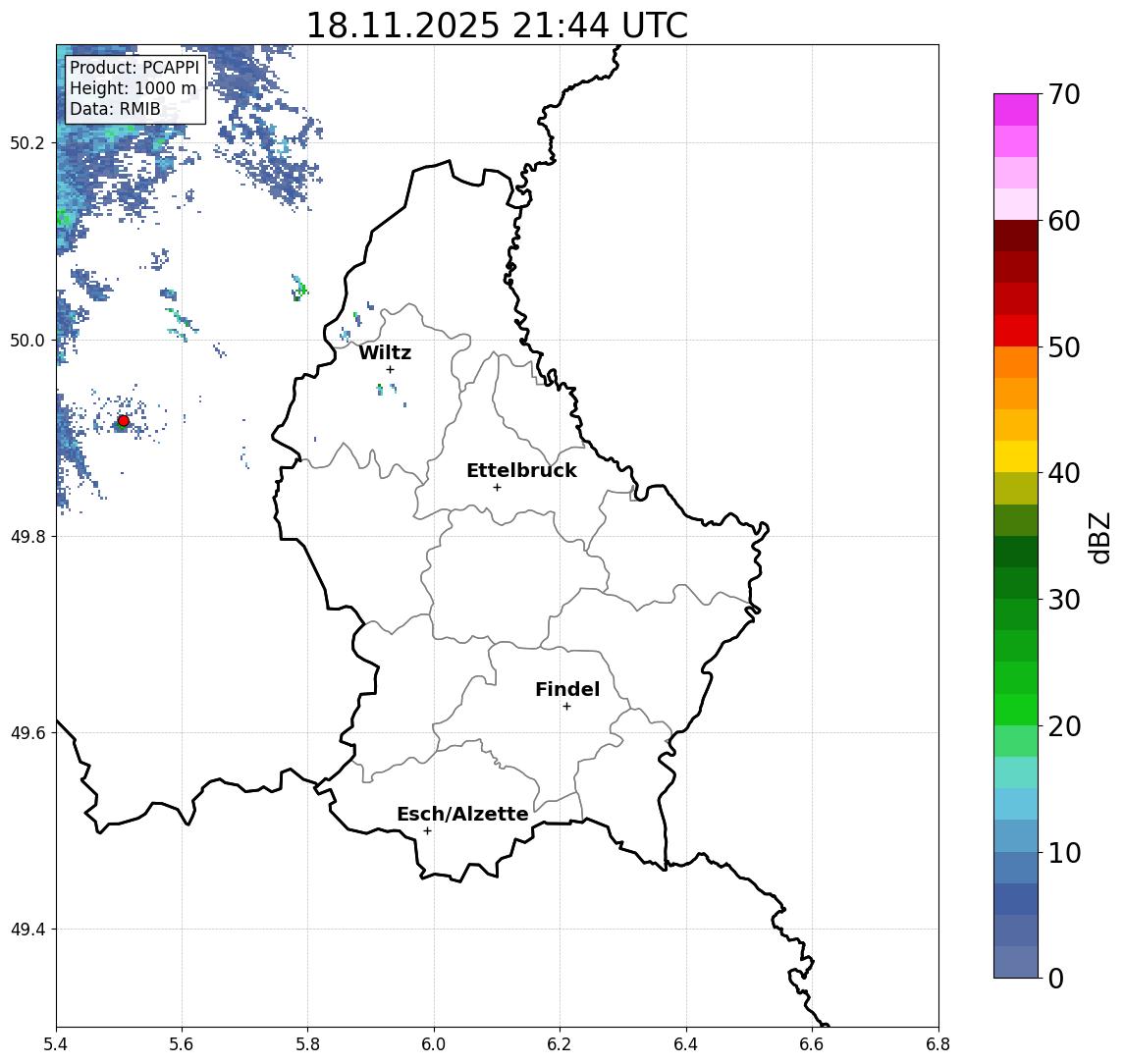
Task: Click the colorbar tick label 30
Action: 1064,600
